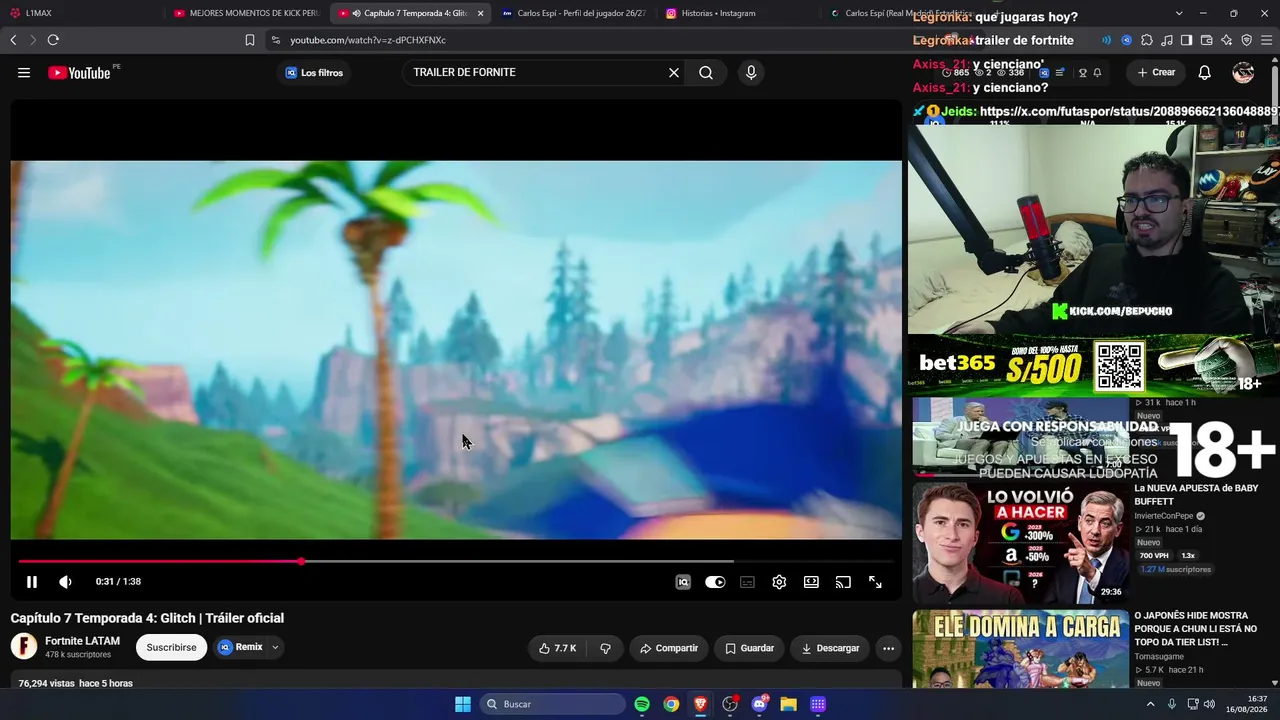This screenshot has width=1280, height=720.
Task: Open the Fortnite LATAM channel name link
Action: coord(82,641)
